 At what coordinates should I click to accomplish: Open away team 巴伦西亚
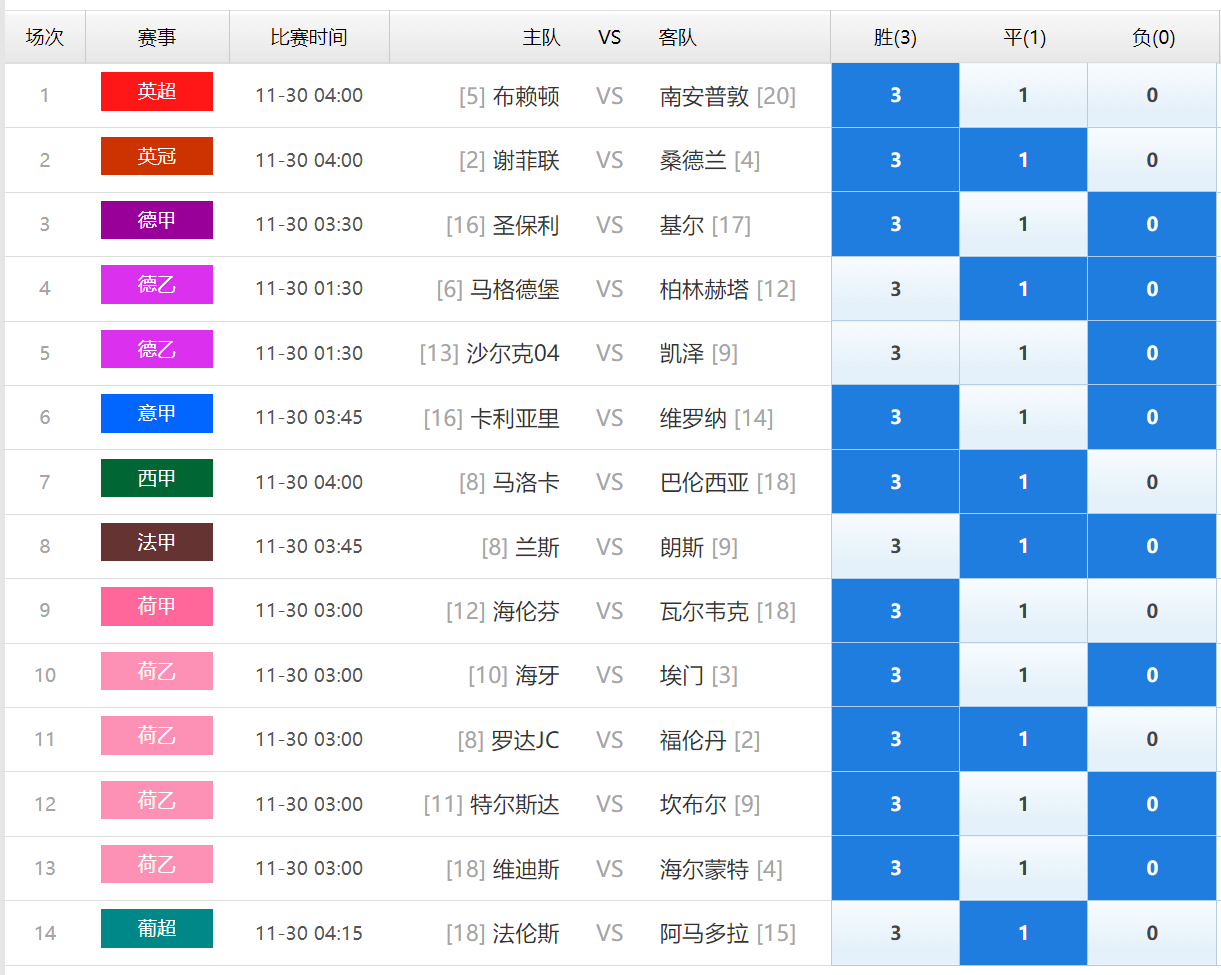click(x=704, y=482)
